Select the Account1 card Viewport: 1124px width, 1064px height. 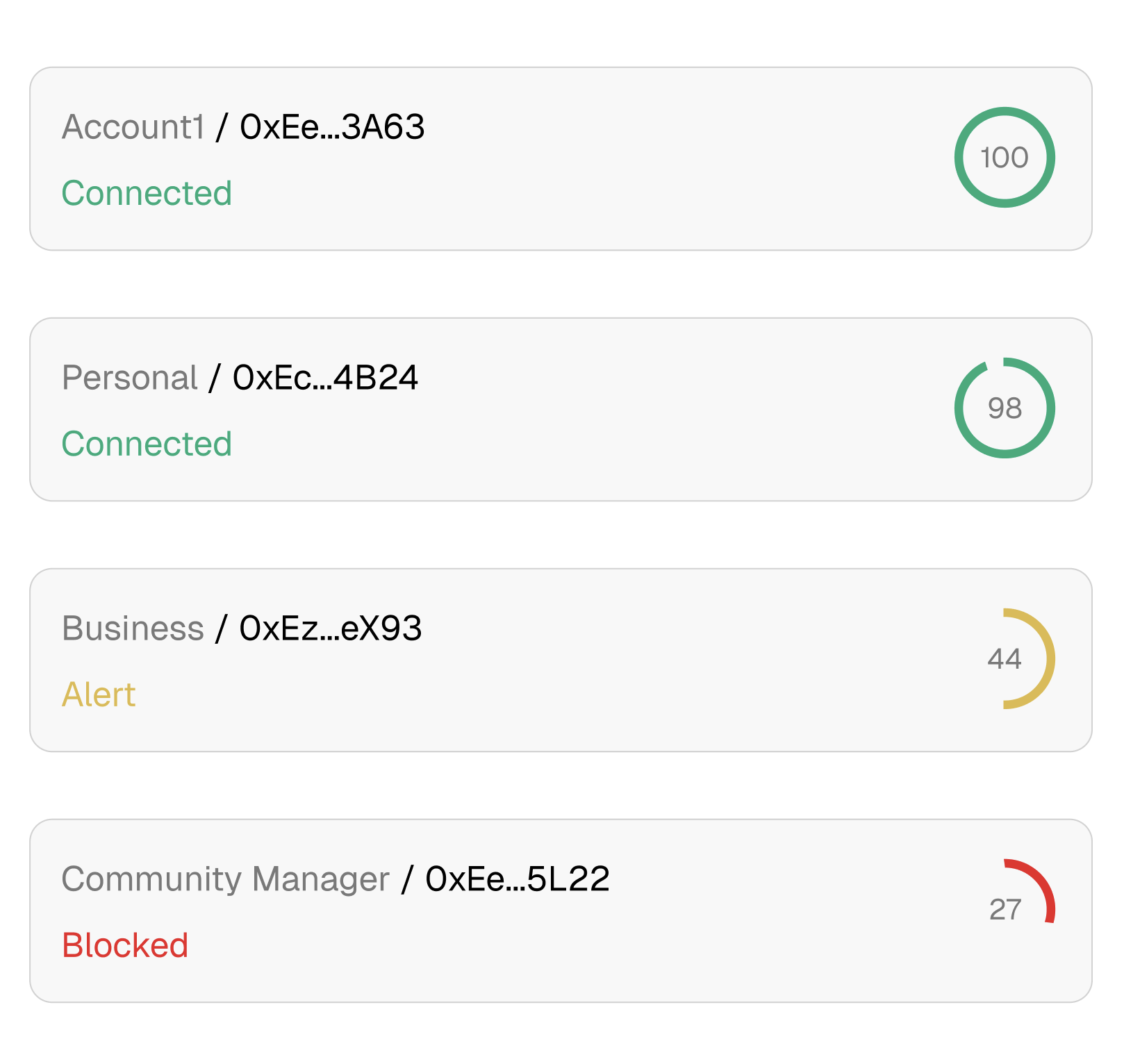click(562, 158)
